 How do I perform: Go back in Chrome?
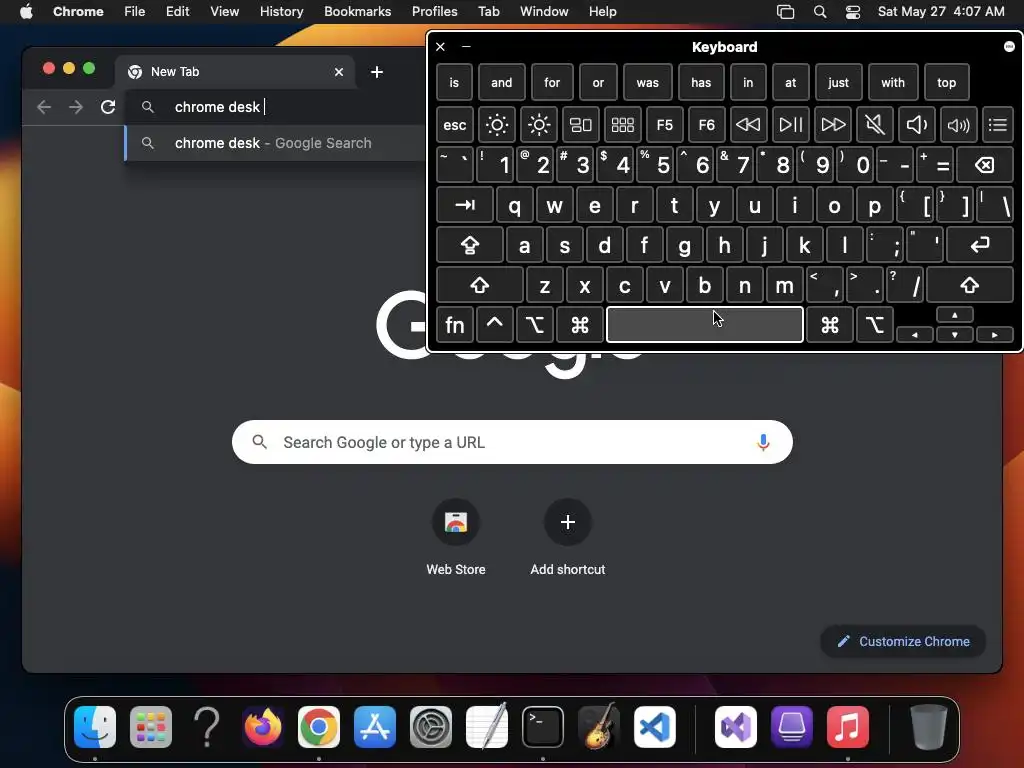pos(44,106)
